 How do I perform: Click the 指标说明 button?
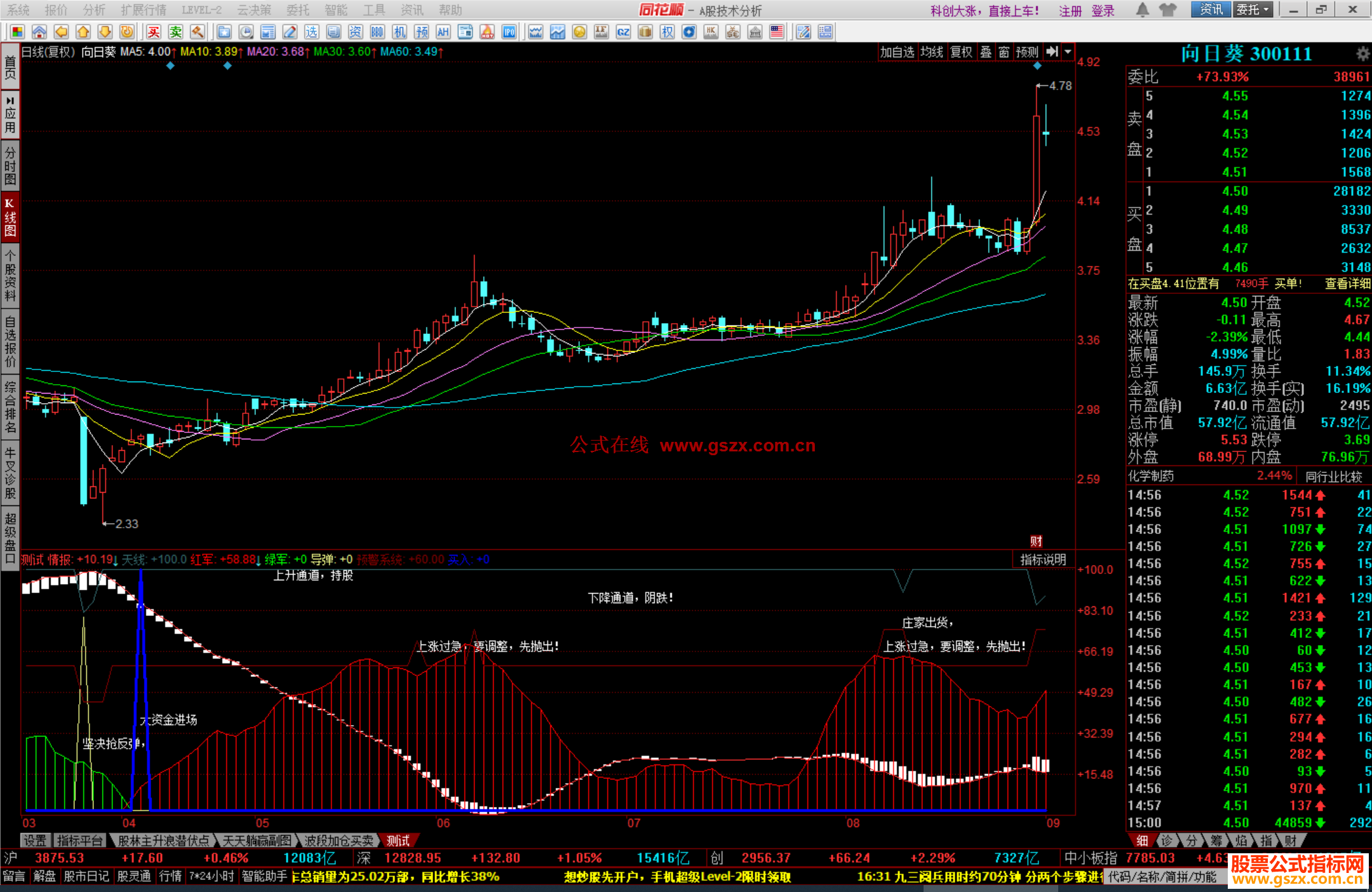click(1042, 559)
